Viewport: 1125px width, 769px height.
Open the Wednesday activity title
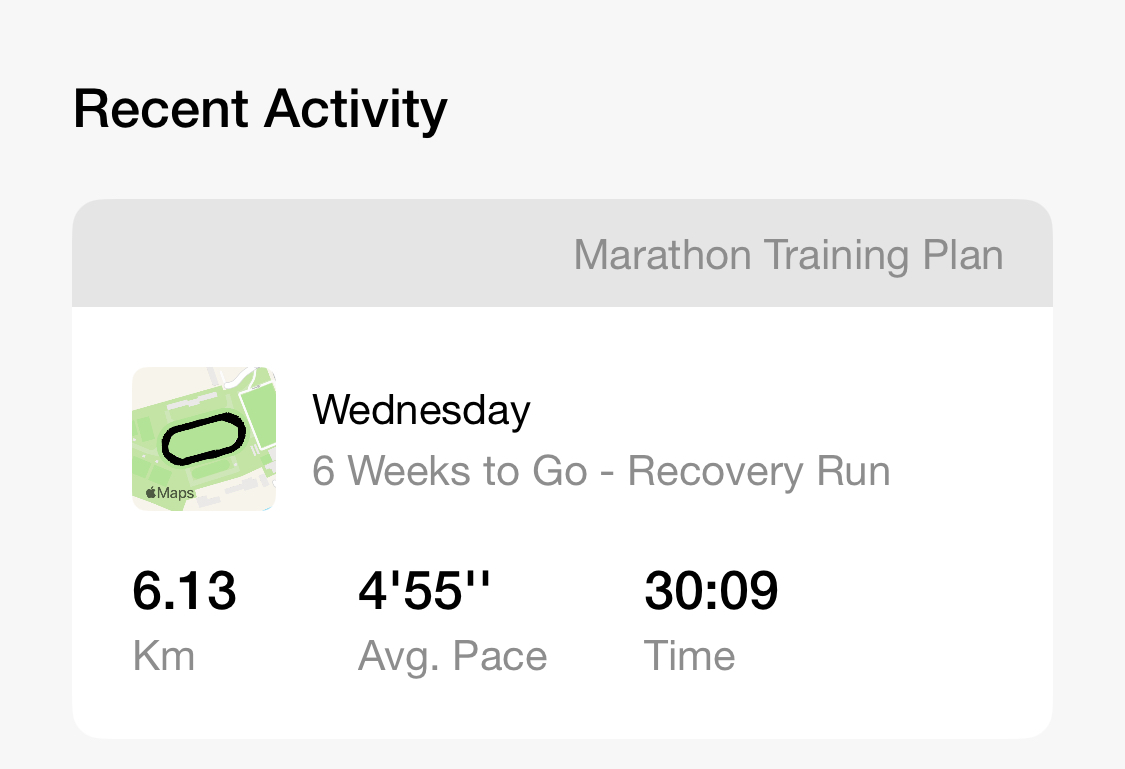coord(421,410)
